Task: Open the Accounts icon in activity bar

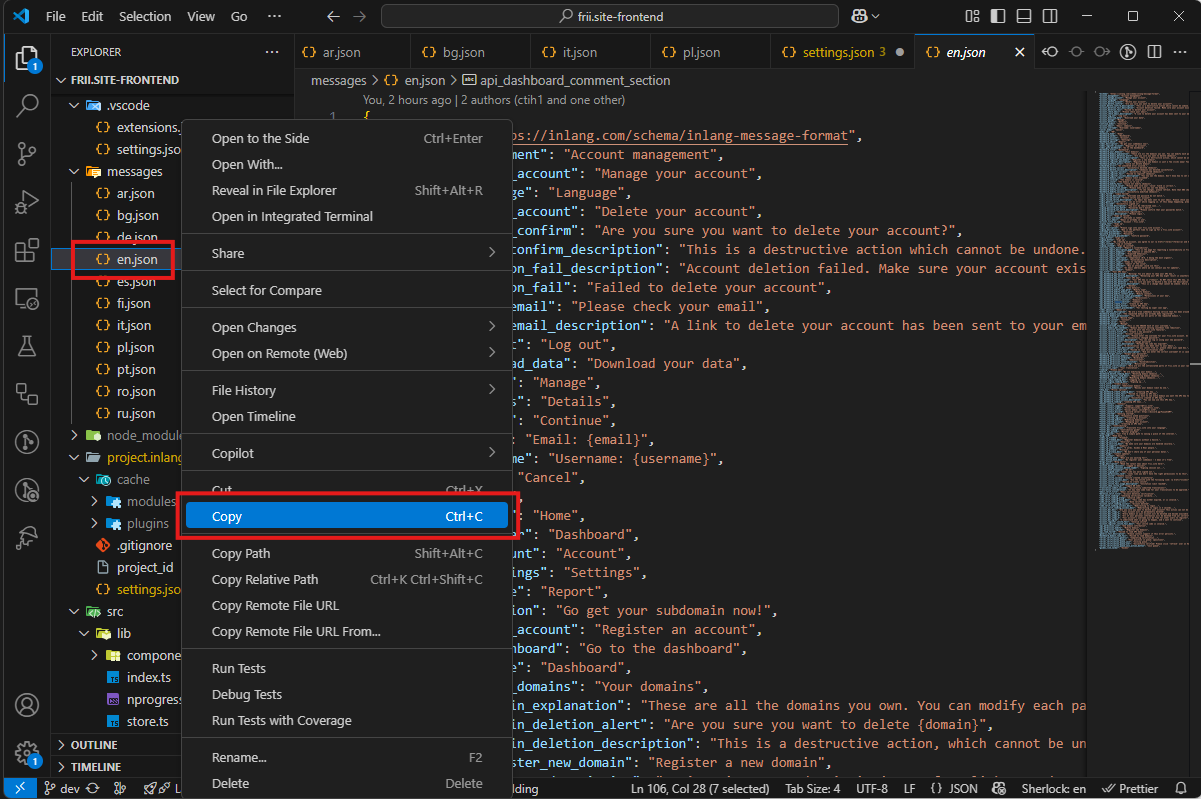Action: (x=27, y=706)
